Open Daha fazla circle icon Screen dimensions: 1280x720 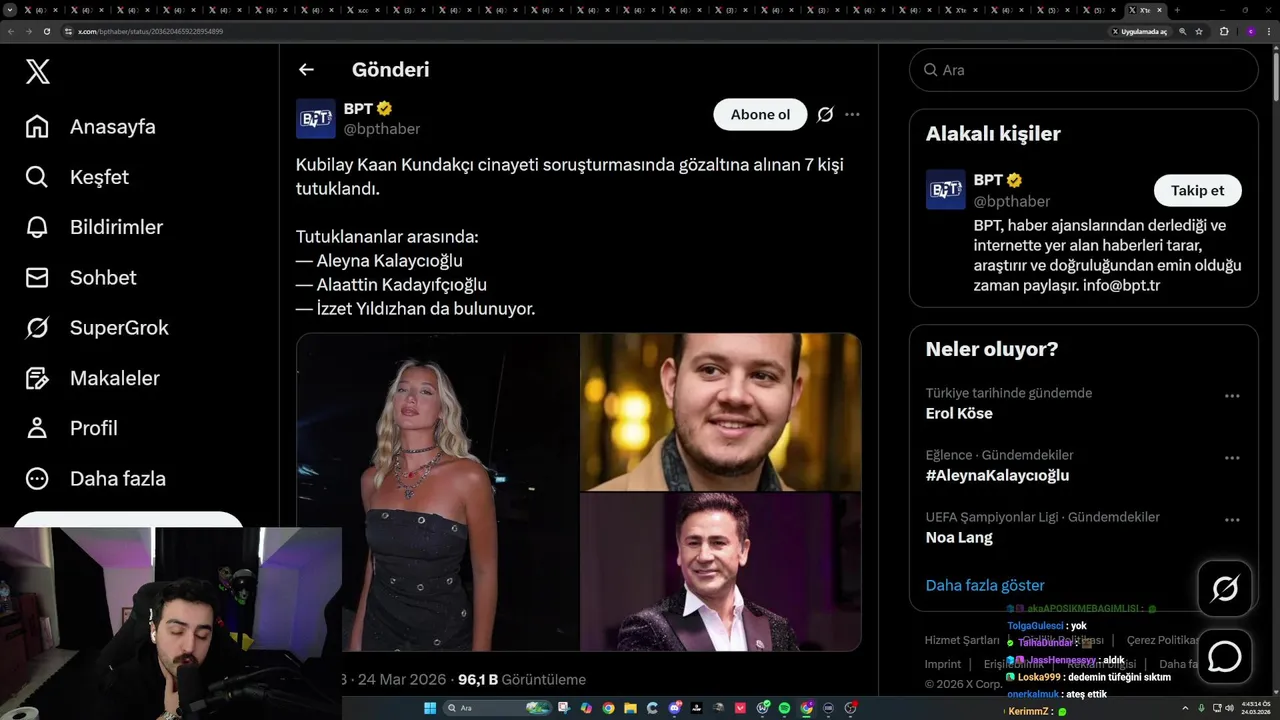tap(37, 478)
